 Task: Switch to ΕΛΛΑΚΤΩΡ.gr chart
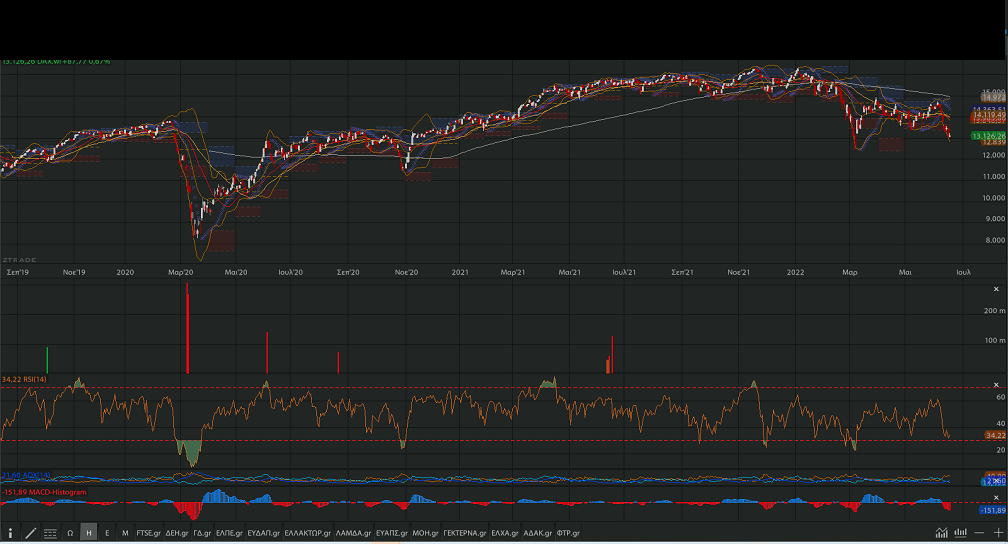tap(307, 533)
